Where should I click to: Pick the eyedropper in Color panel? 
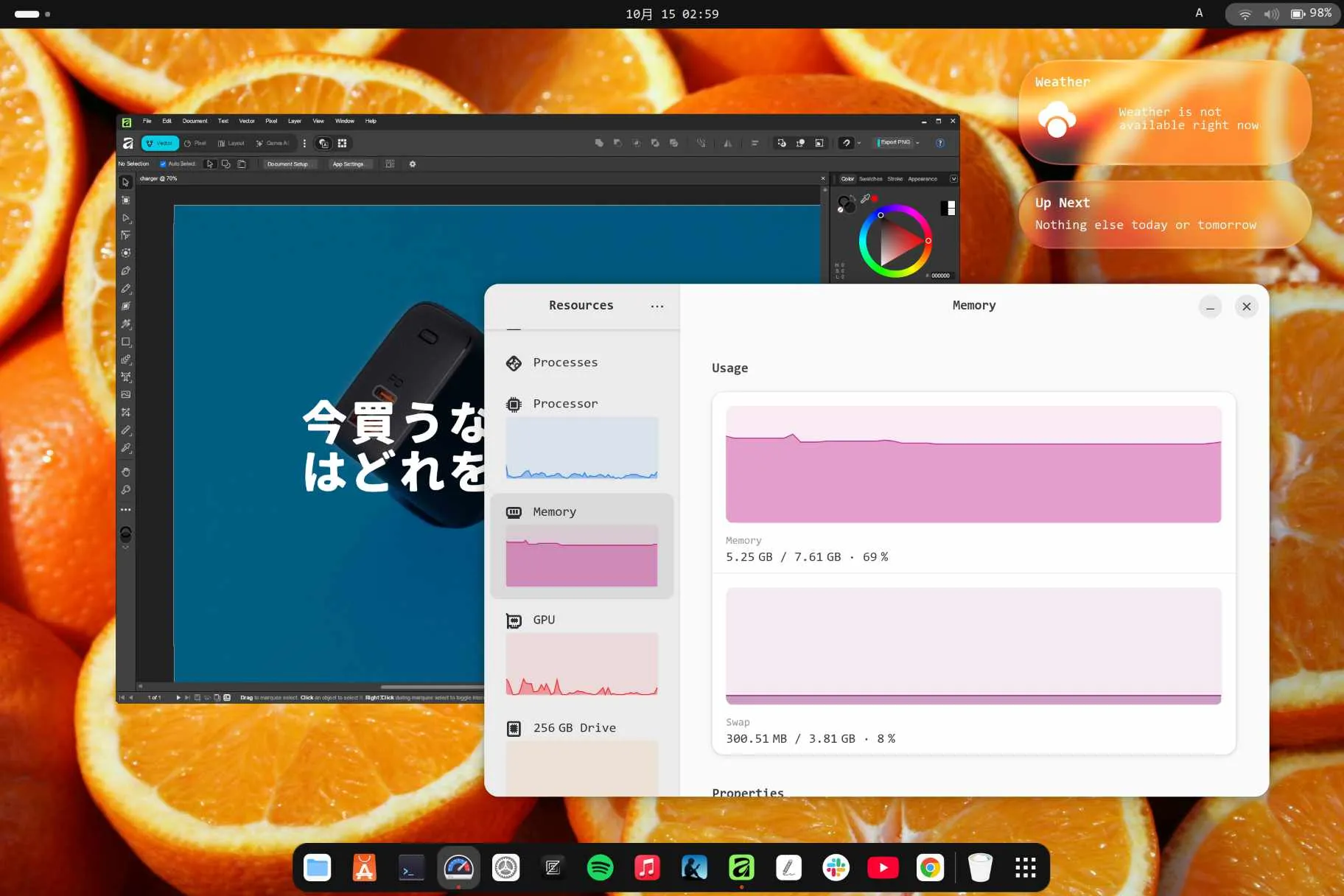click(x=865, y=199)
